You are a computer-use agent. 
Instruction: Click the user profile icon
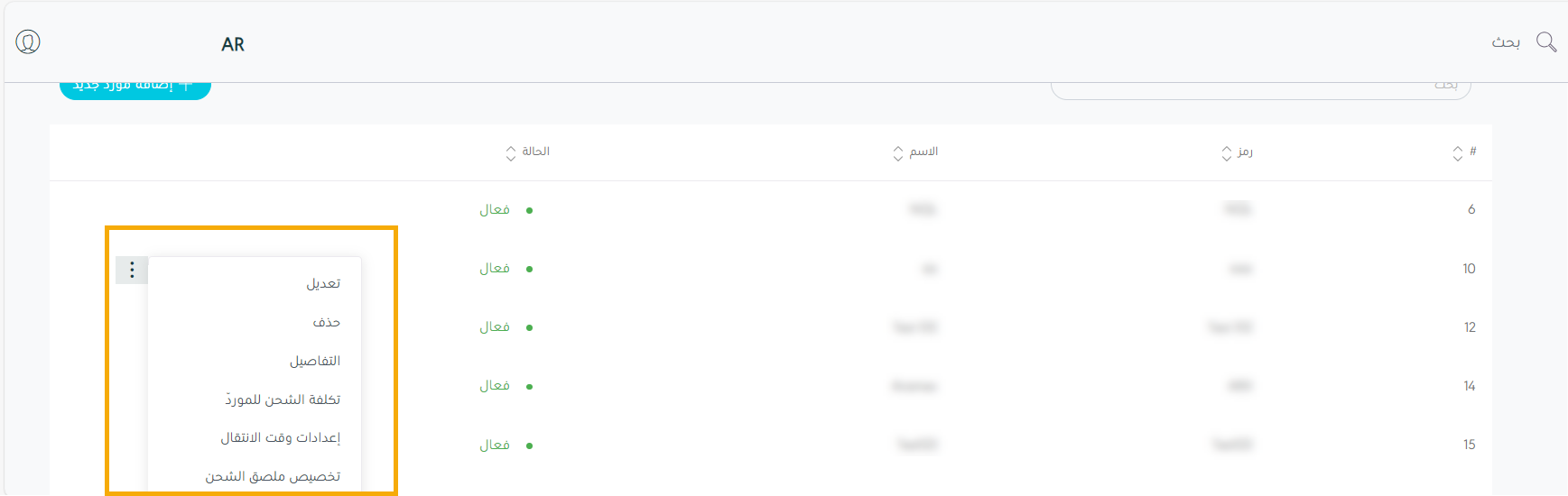click(28, 42)
